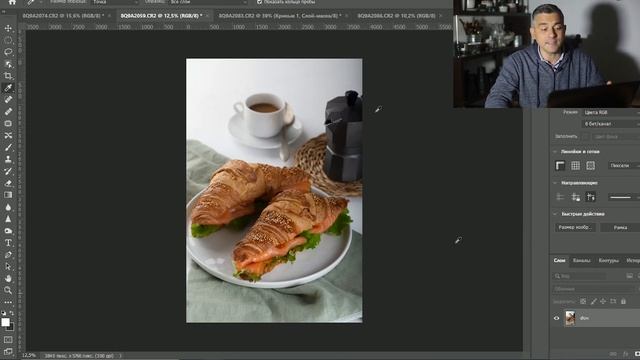The image size is (640, 360).
Task: Toggle lock position icon in Layers panel
Action: pyautogui.click(x=603, y=302)
